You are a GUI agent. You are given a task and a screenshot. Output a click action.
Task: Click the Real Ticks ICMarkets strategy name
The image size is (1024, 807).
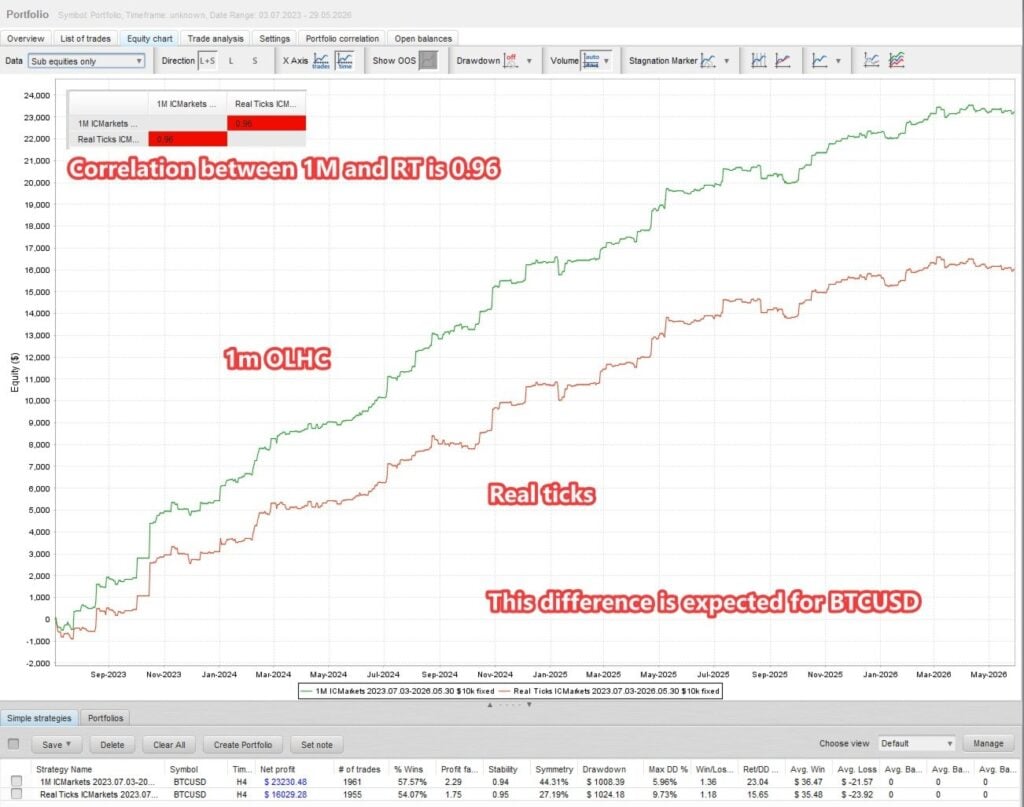pos(99,795)
